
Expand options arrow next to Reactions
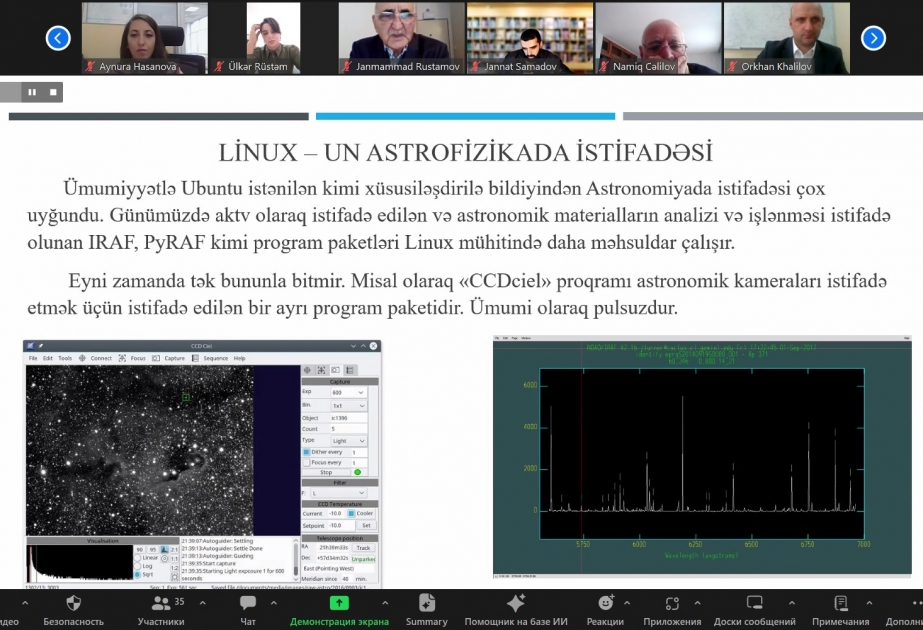[x=627, y=603]
